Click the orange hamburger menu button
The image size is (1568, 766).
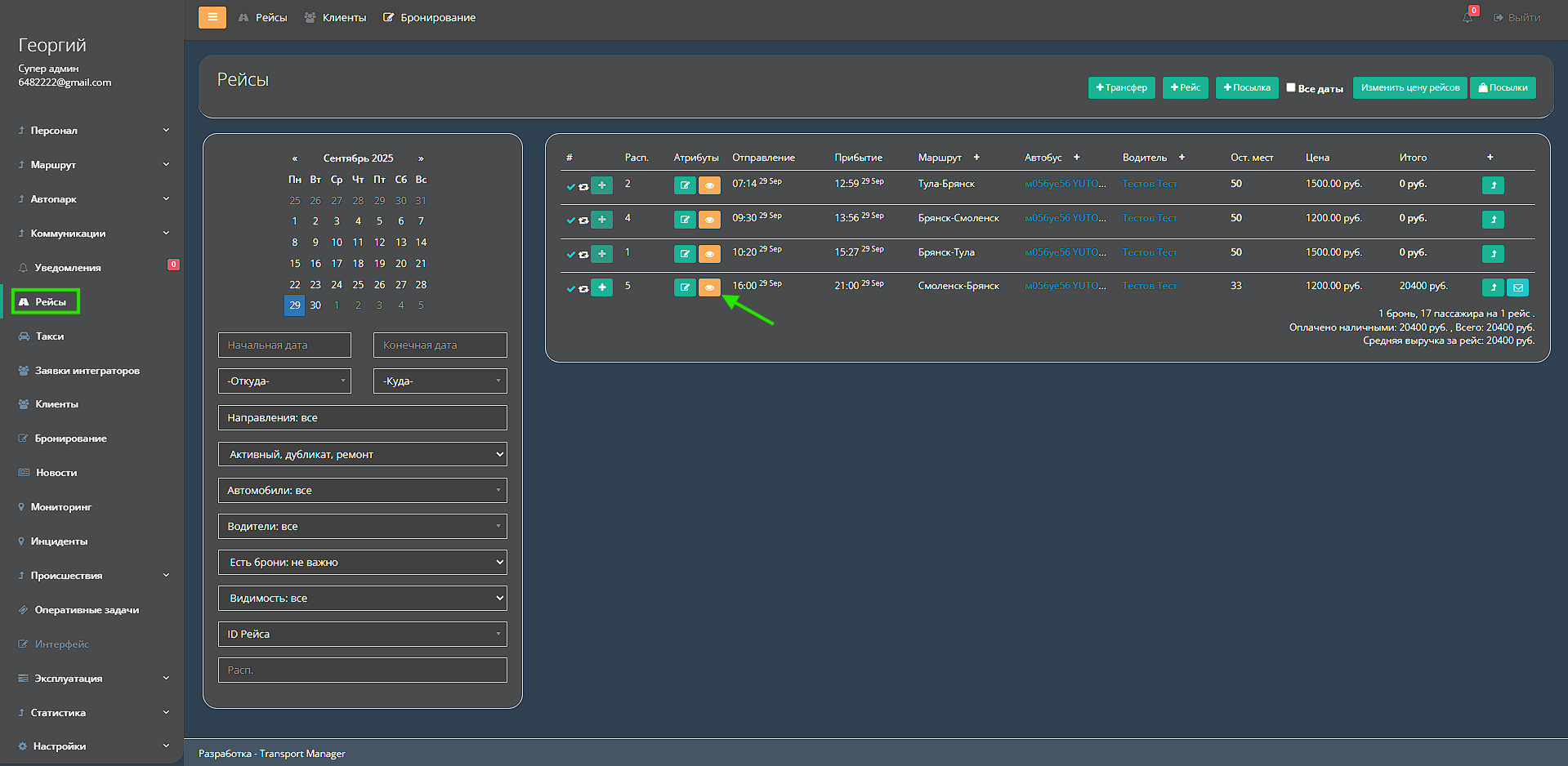point(212,17)
